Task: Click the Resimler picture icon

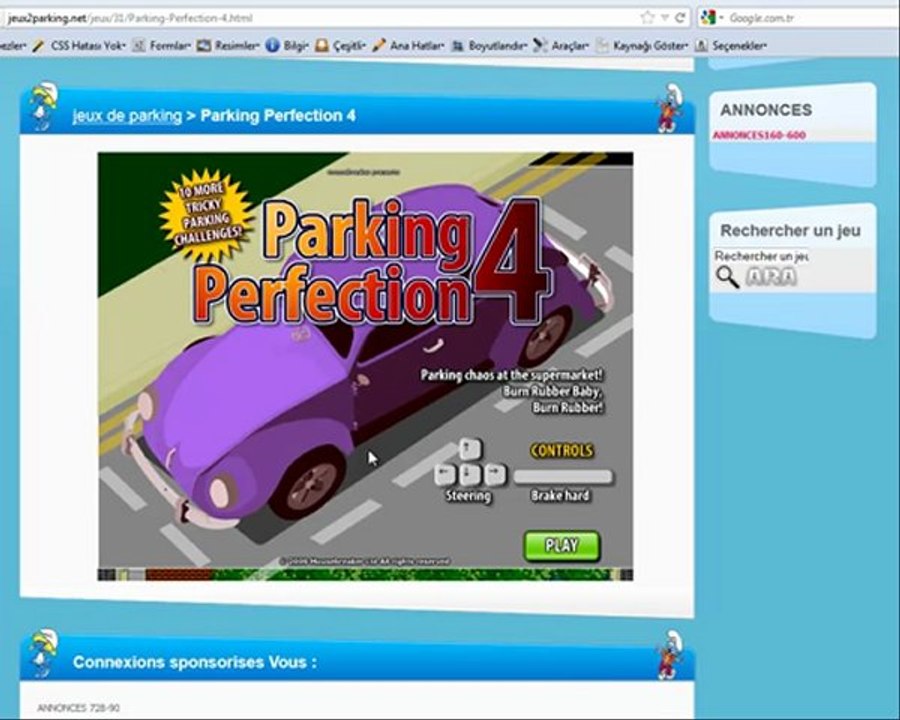Action: [x=204, y=45]
